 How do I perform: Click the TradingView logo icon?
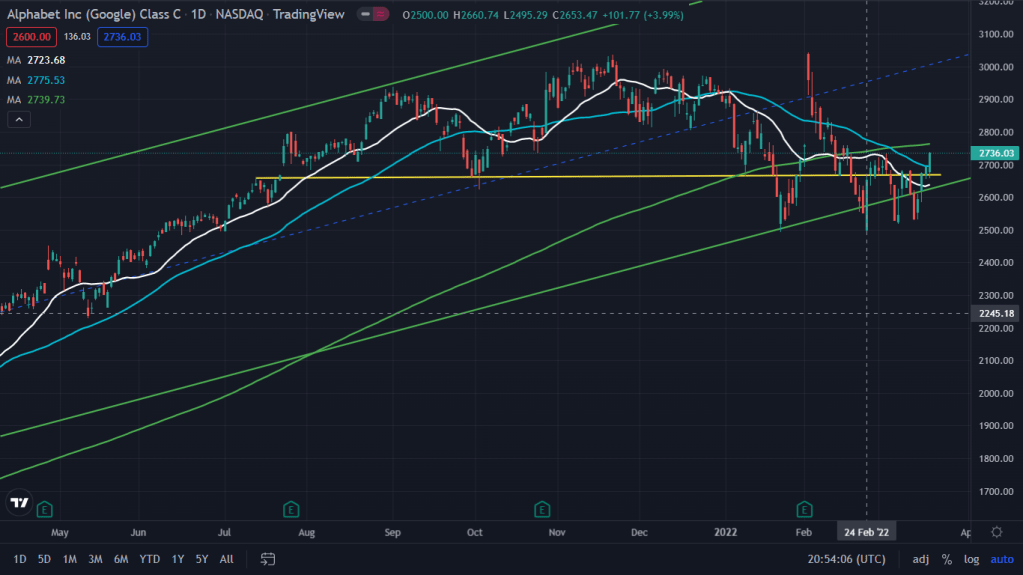tap(18, 503)
